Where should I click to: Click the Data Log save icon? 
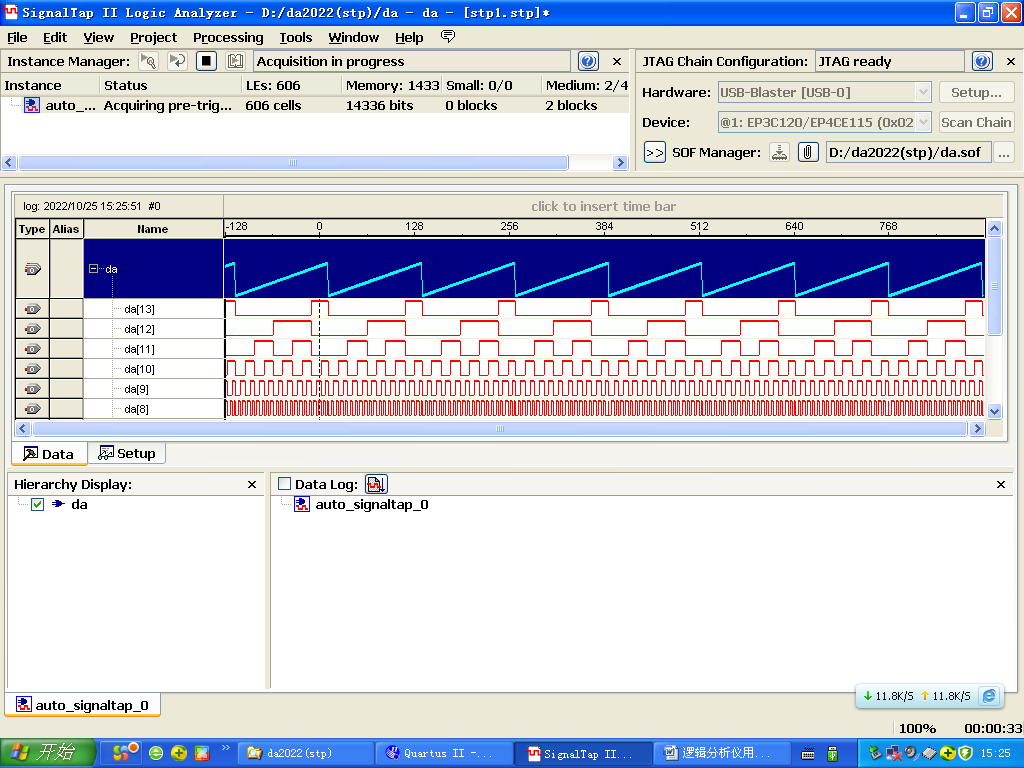click(x=376, y=484)
